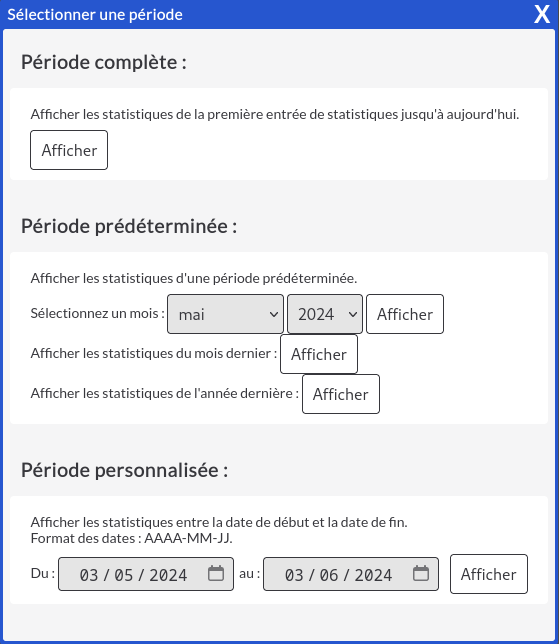This screenshot has height=644, width=559.
Task: Open the end date calendar picker icon
Action: point(421,573)
